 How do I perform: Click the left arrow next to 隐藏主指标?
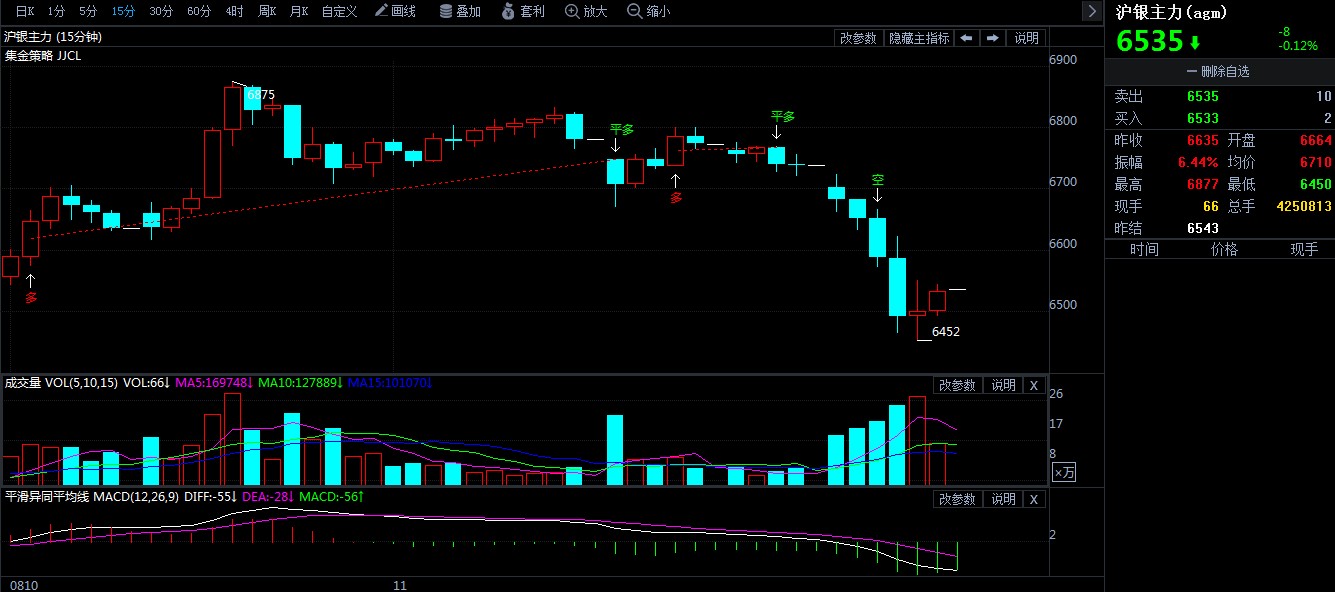(966, 38)
